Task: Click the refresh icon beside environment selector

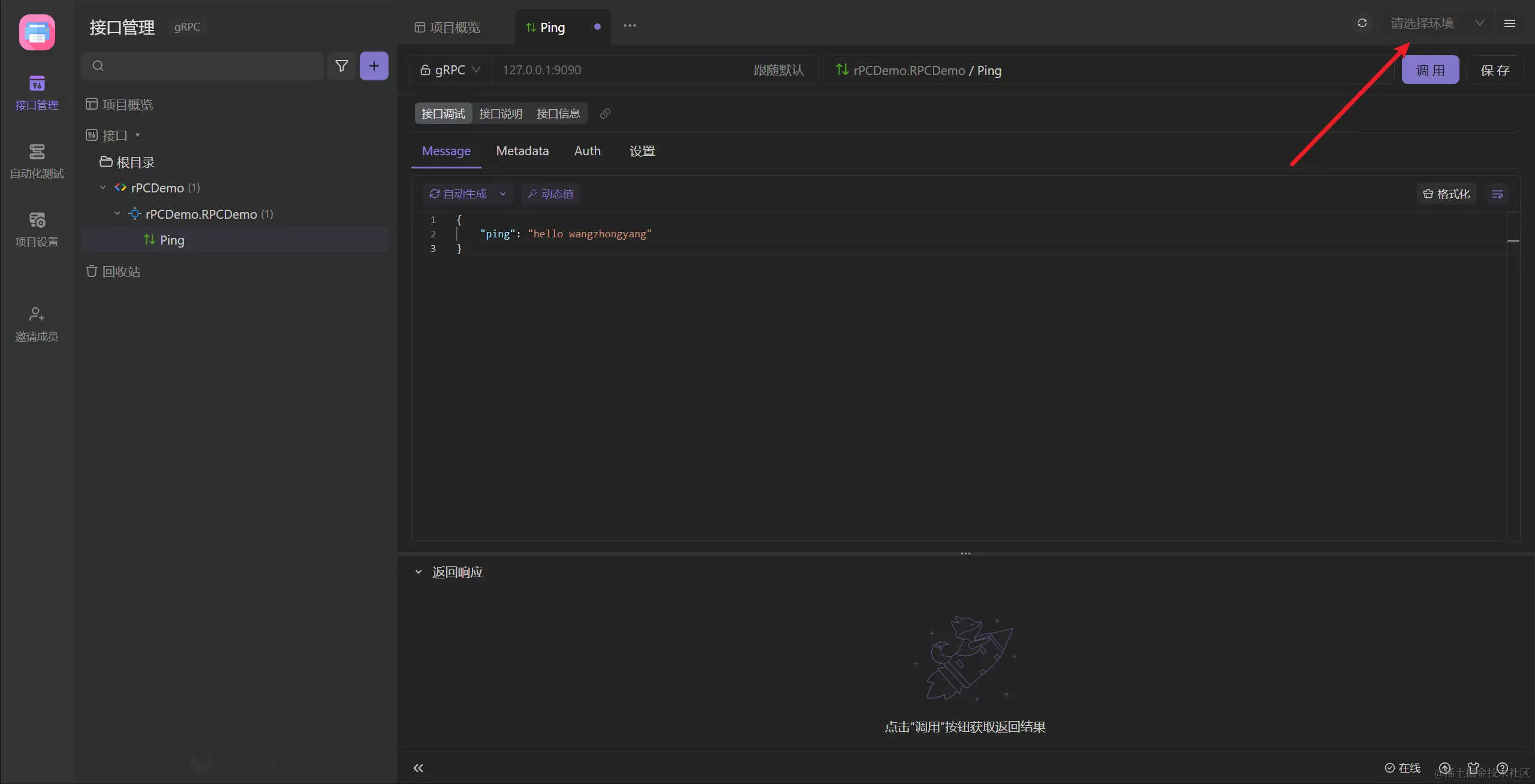Action: [x=1362, y=23]
